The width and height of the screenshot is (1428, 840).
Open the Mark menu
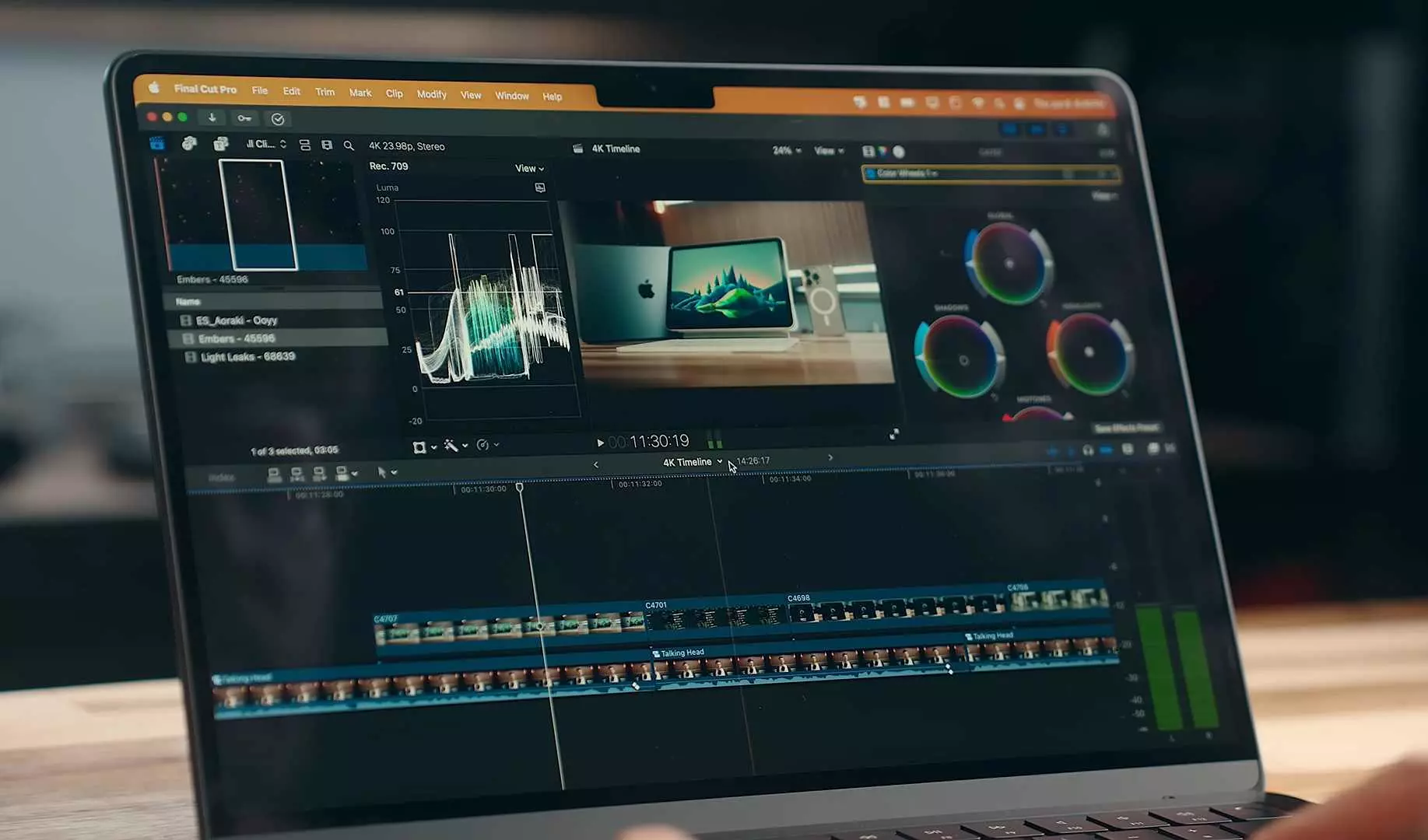pos(360,93)
